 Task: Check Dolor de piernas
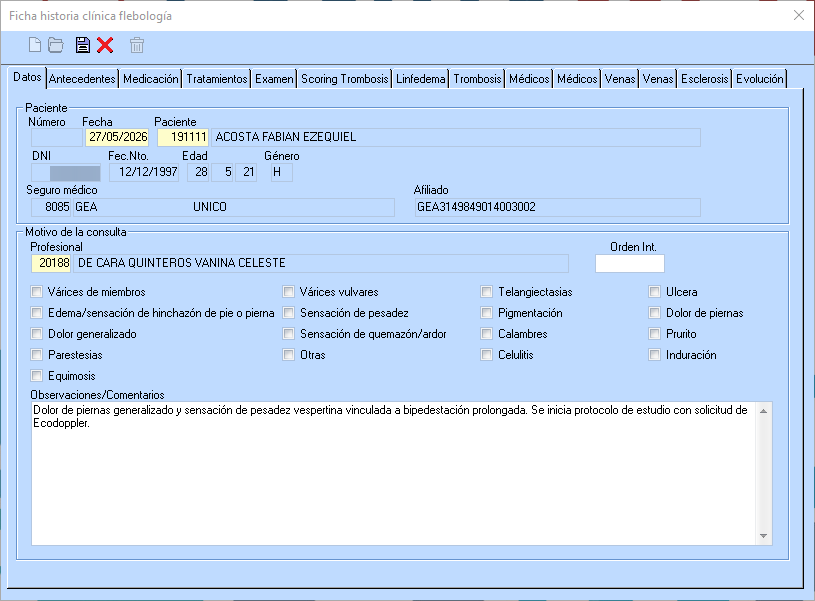(654, 313)
